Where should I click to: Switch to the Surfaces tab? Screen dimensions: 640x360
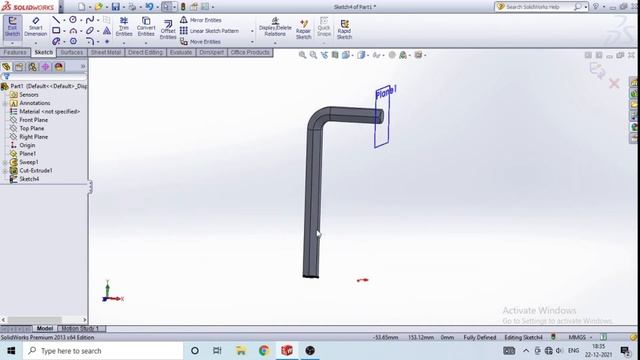(x=71, y=52)
